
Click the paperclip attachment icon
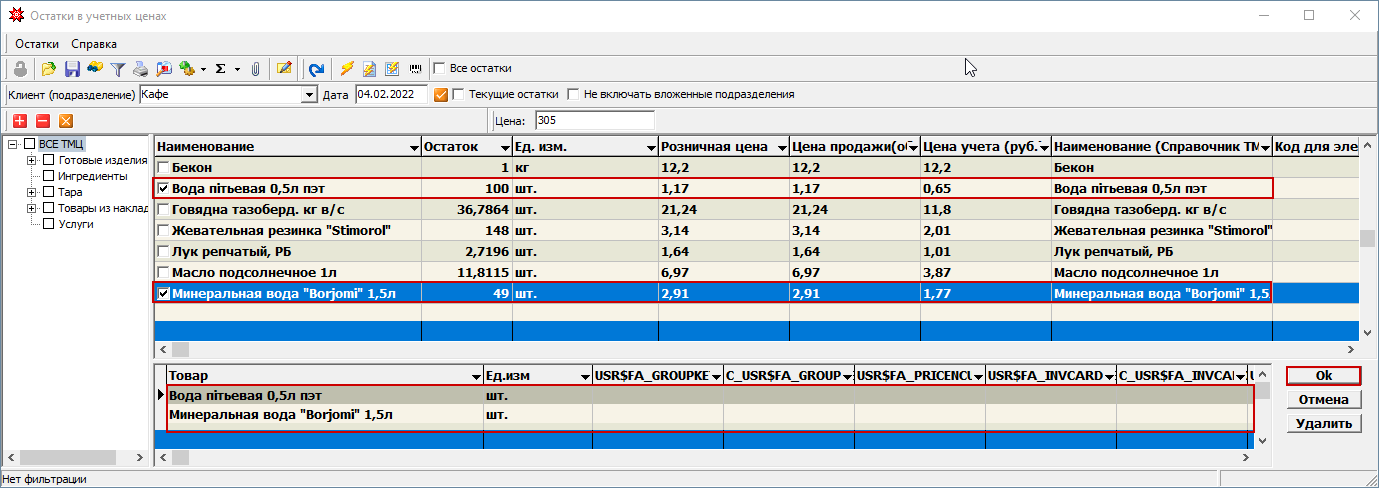pyautogui.click(x=256, y=69)
